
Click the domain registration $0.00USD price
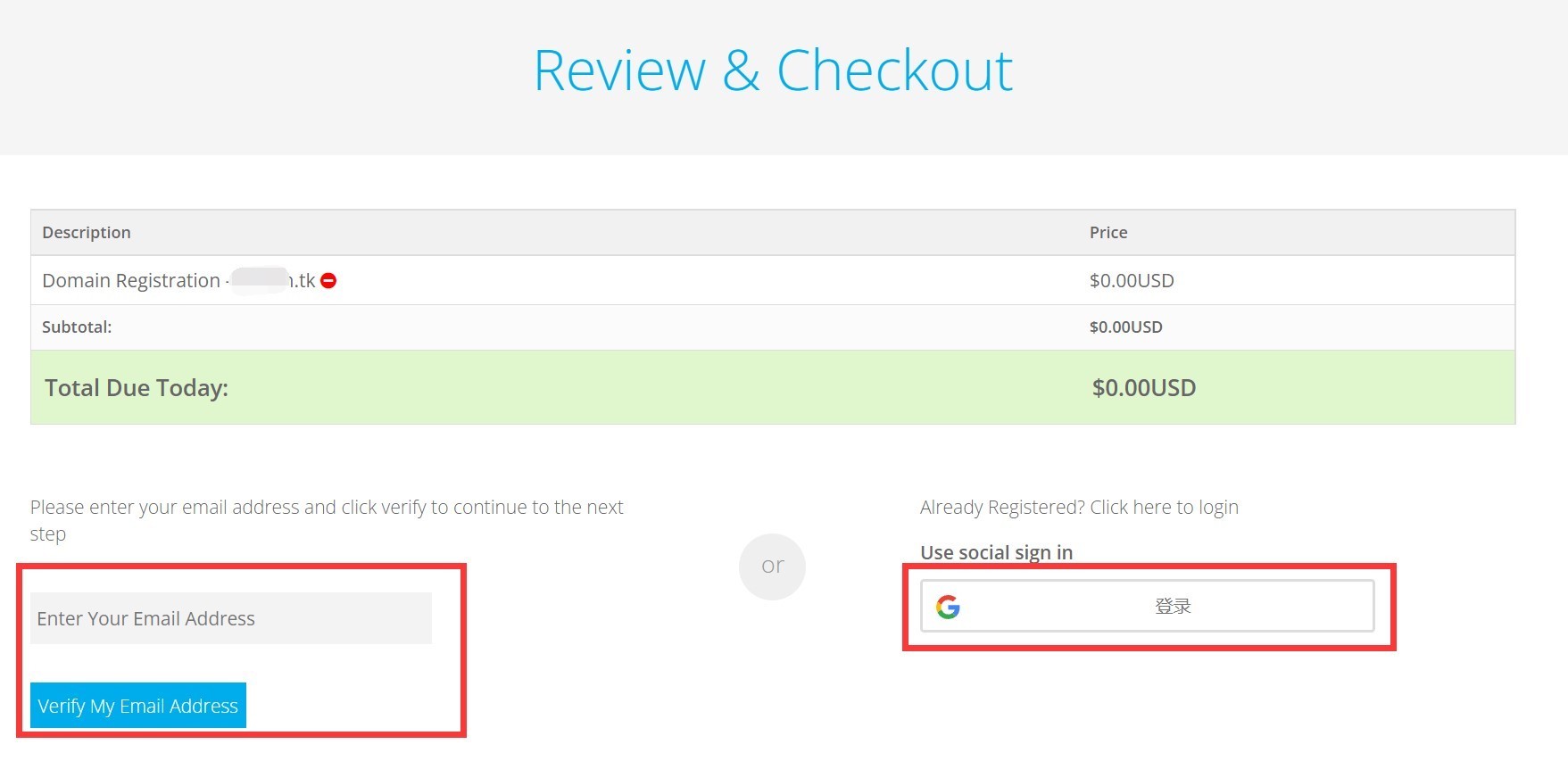1132,280
